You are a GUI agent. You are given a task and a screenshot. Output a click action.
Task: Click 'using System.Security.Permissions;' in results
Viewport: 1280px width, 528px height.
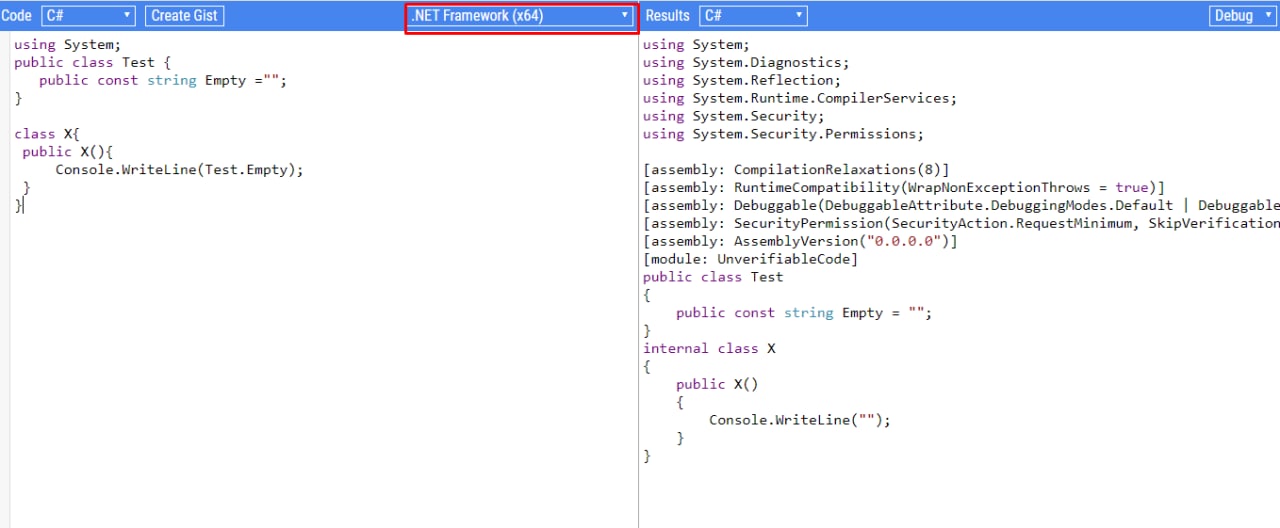[x=784, y=134]
